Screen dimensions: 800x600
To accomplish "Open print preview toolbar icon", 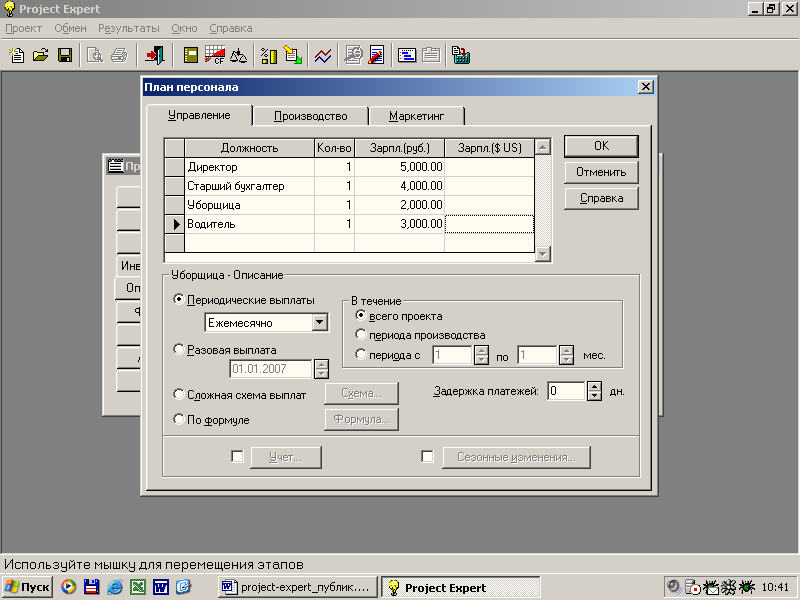I will 95,55.
